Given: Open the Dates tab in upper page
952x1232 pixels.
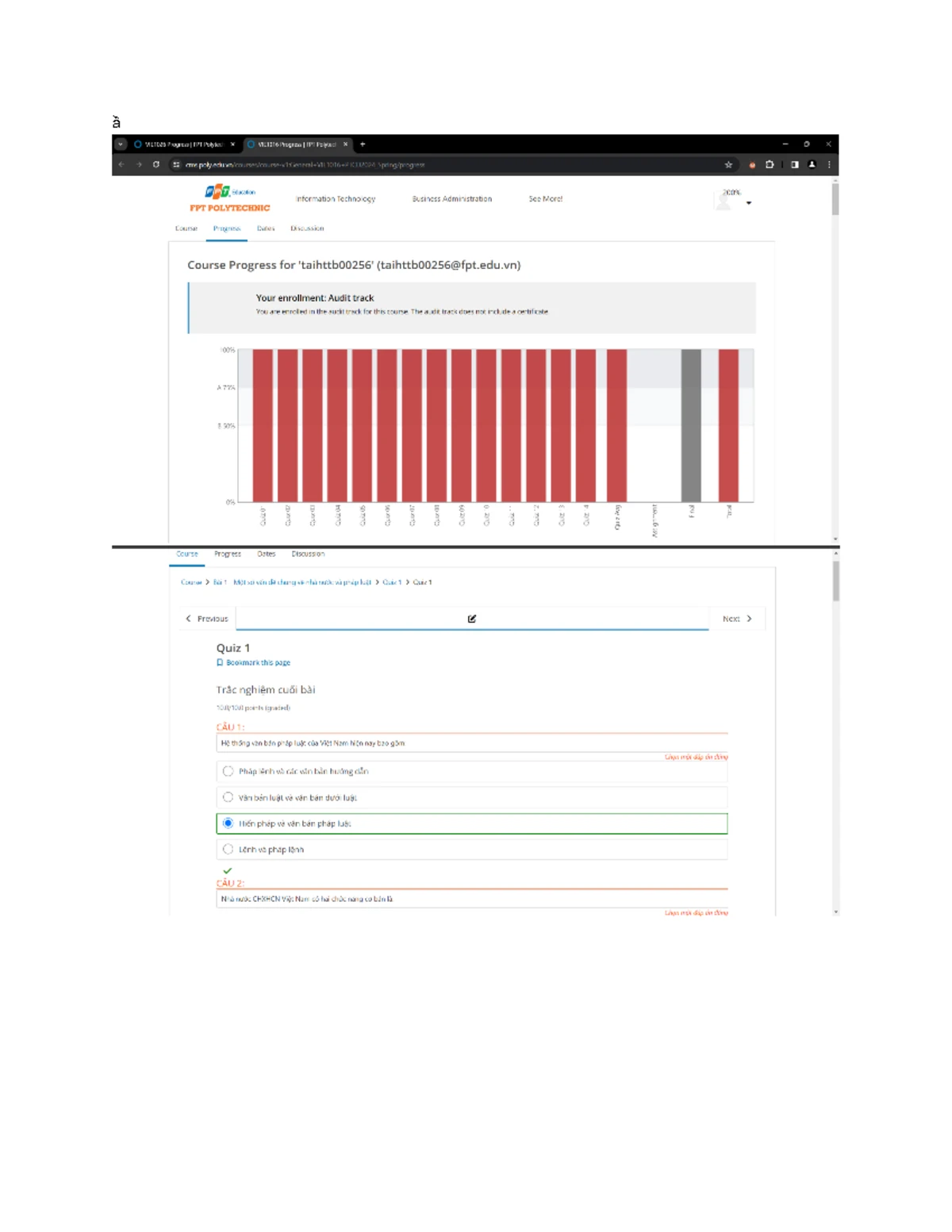Looking at the screenshot, I should click(x=266, y=228).
